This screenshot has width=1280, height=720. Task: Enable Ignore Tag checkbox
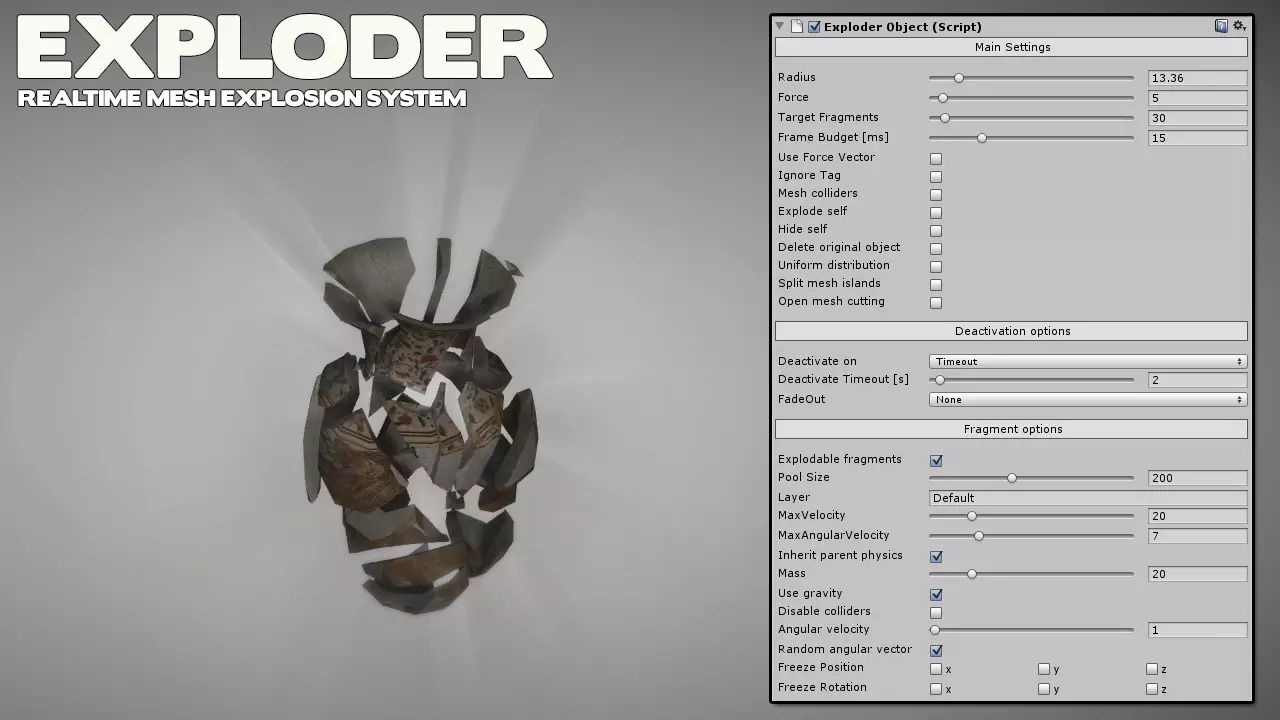[936, 176]
